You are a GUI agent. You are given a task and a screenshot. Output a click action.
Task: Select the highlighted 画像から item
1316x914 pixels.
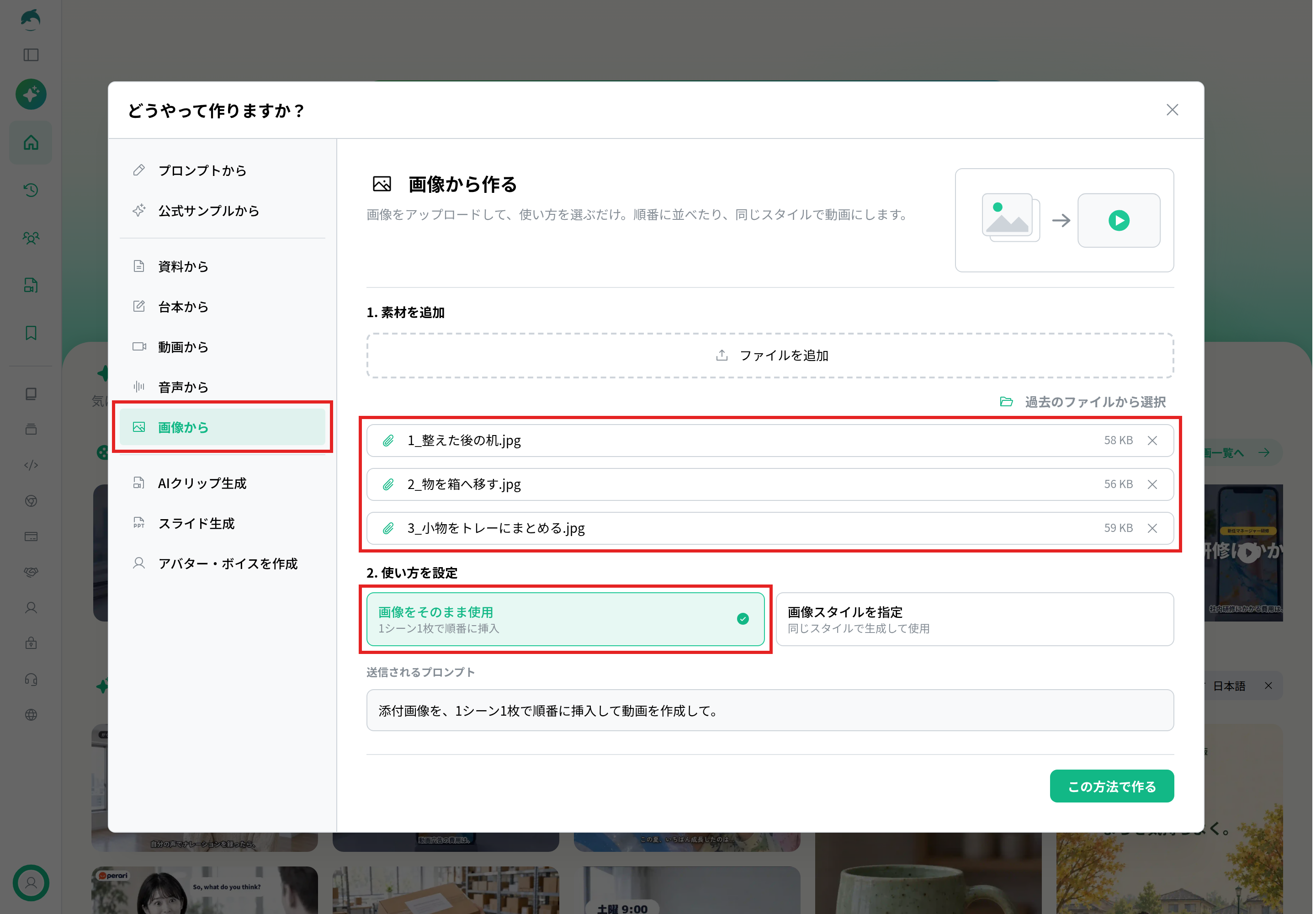(x=222, y=427)
